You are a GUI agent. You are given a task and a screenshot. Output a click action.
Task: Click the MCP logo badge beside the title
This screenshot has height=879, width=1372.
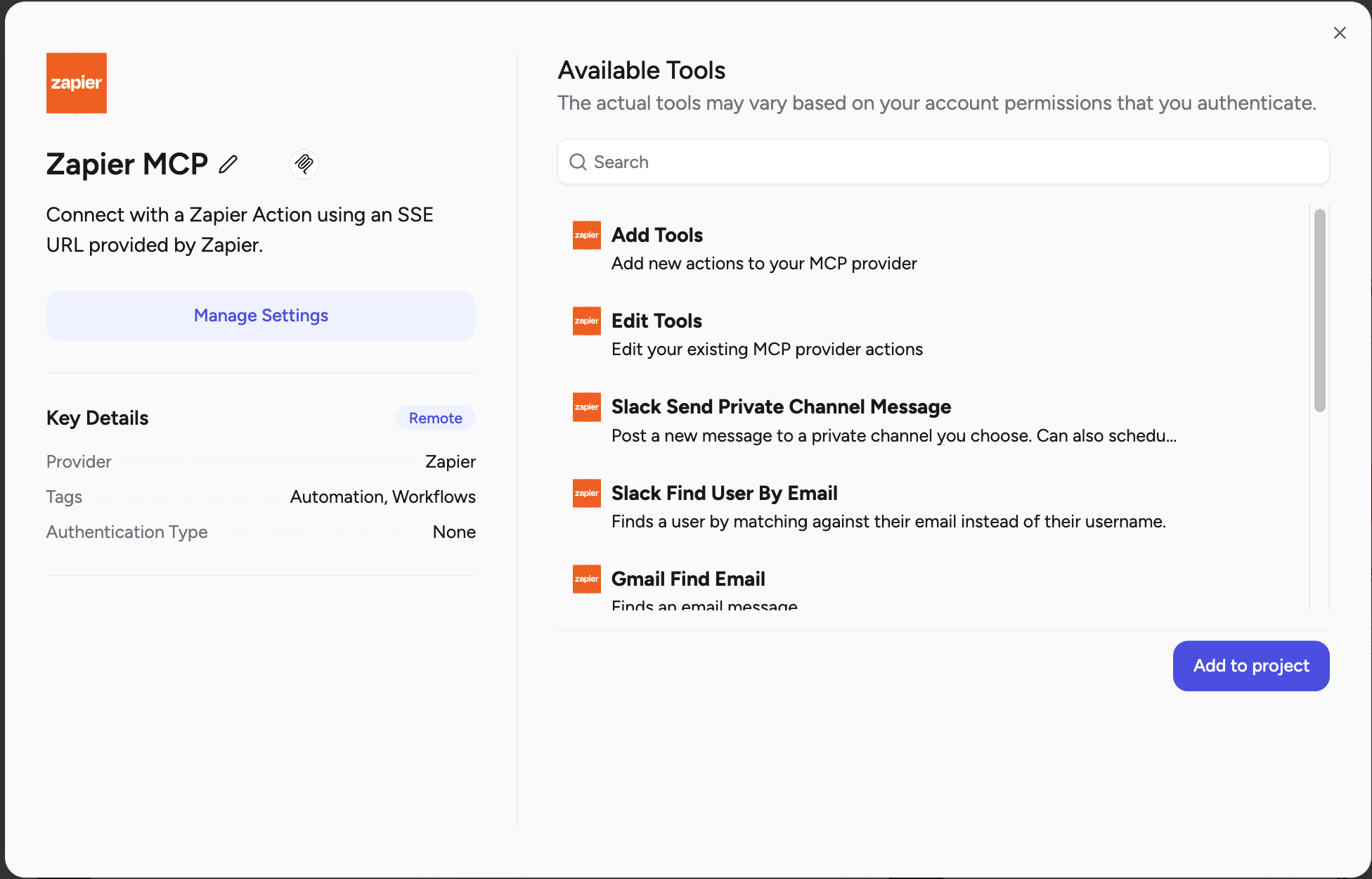tap(304, 164)
